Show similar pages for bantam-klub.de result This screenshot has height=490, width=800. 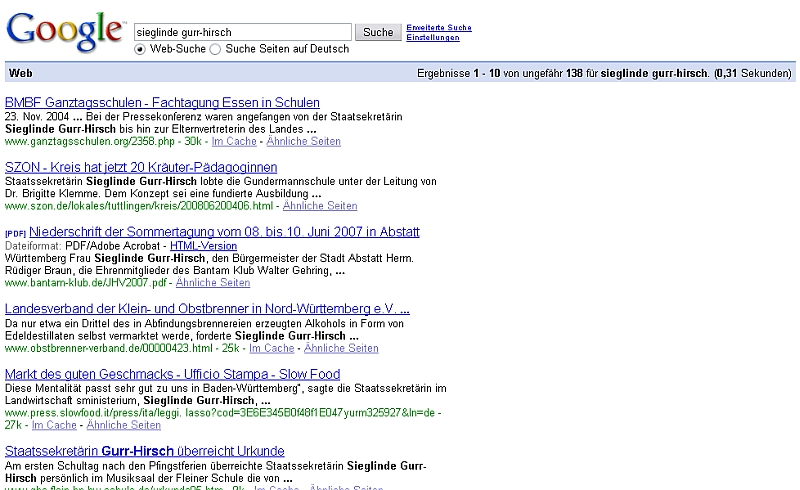coord(212,283)
